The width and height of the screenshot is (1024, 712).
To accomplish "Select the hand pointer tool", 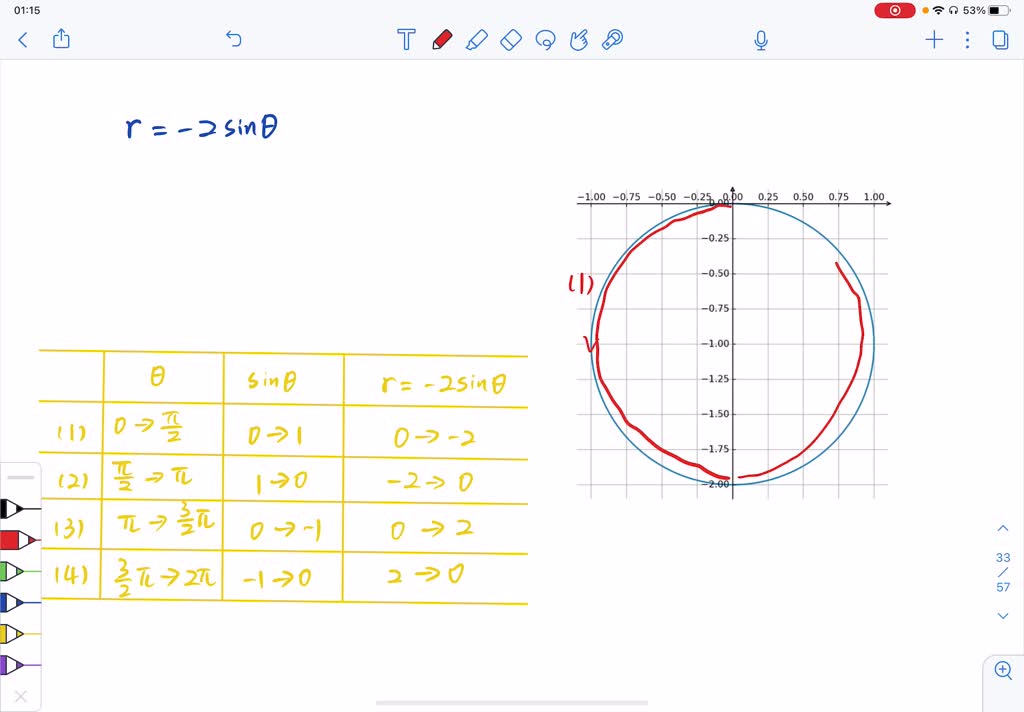I will coord(579,40).
